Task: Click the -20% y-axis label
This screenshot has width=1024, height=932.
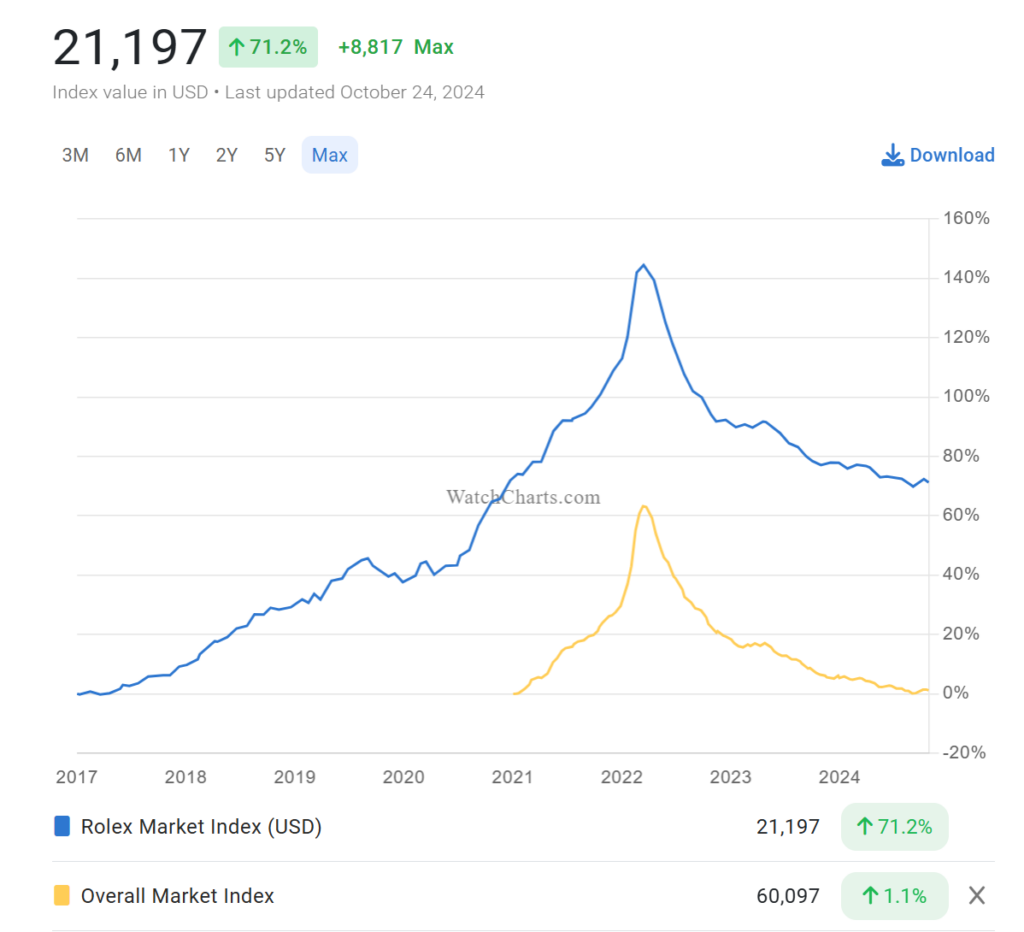Action: click(x=964, y=752)
